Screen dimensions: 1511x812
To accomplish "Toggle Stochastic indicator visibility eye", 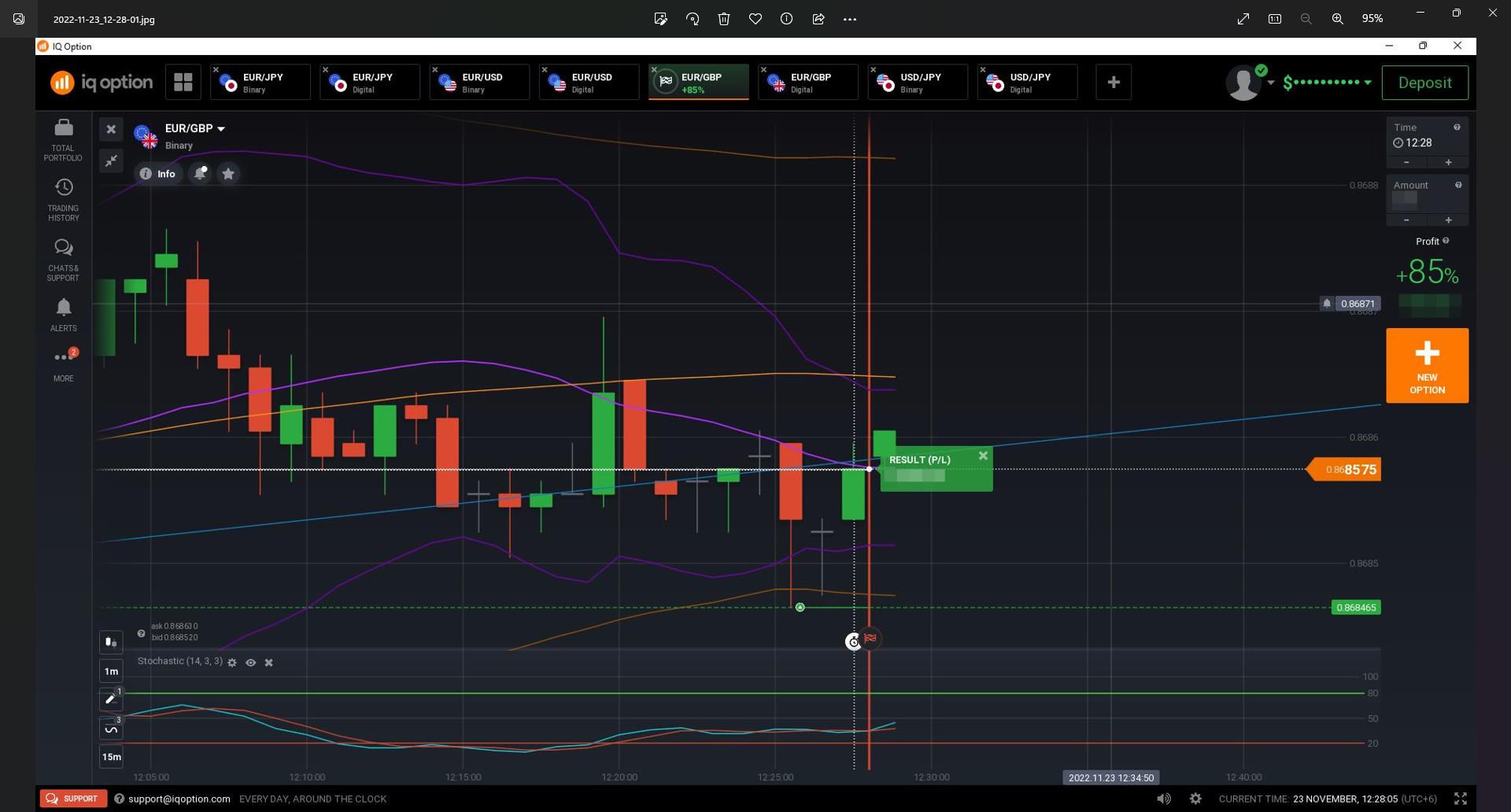I will click(250, 663).
